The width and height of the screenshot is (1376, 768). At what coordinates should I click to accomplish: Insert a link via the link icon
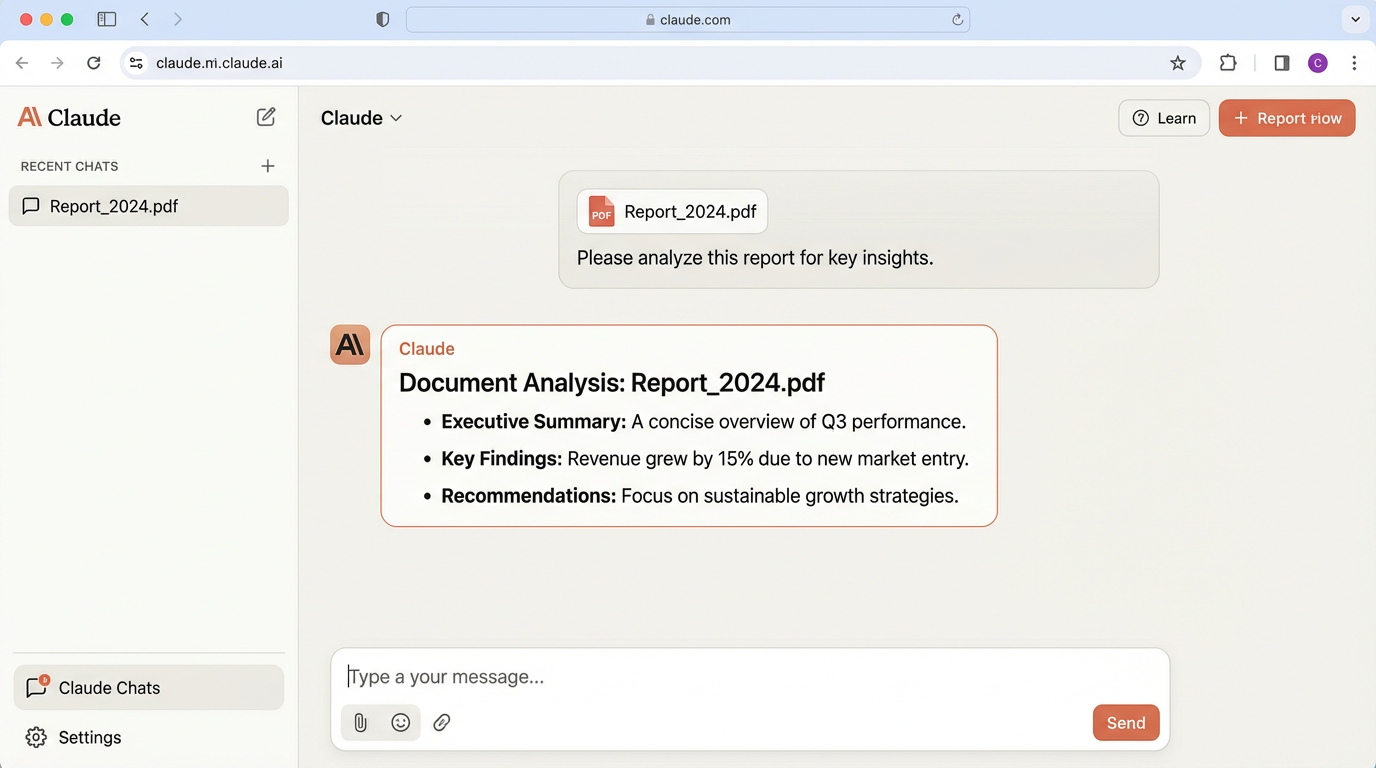pyautogui.click(x=441, y=722)
